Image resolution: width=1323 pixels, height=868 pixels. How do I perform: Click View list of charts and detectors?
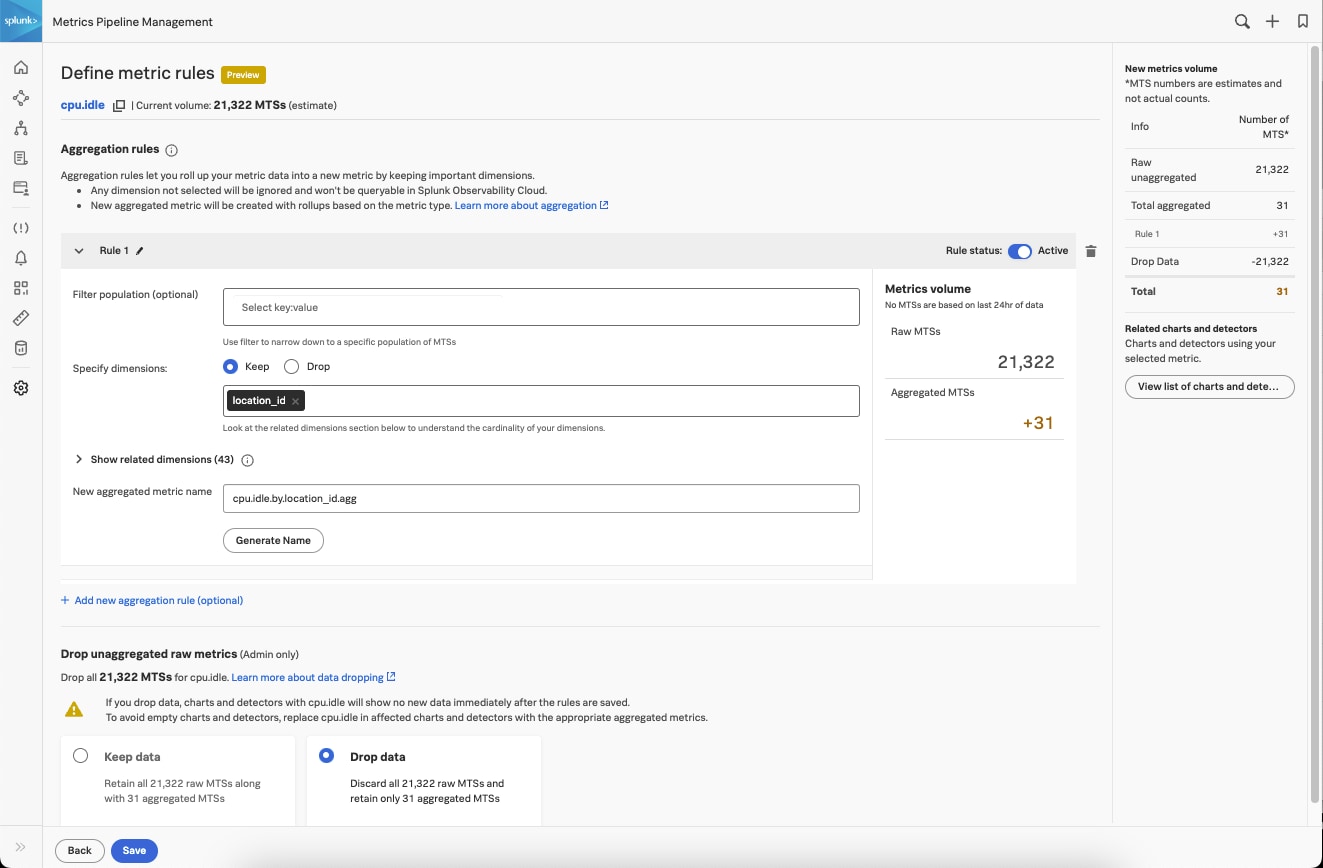[1209, 386]
